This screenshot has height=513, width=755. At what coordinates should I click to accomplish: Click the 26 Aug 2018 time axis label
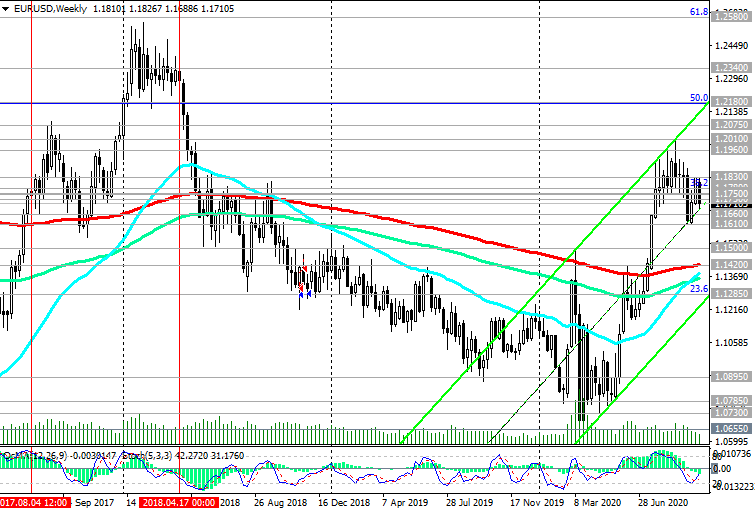pos(280,502)
